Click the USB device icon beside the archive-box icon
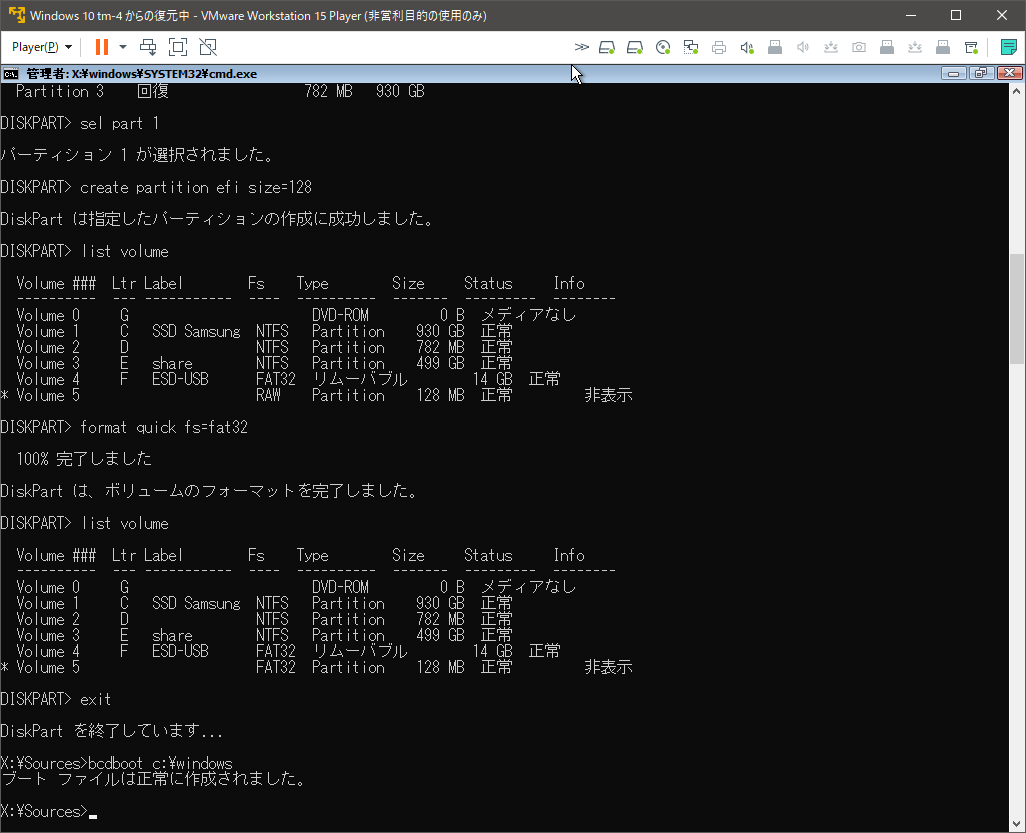Image resolution: width=1026 pixels, height=833 pixels. click(x=943, y=47)
